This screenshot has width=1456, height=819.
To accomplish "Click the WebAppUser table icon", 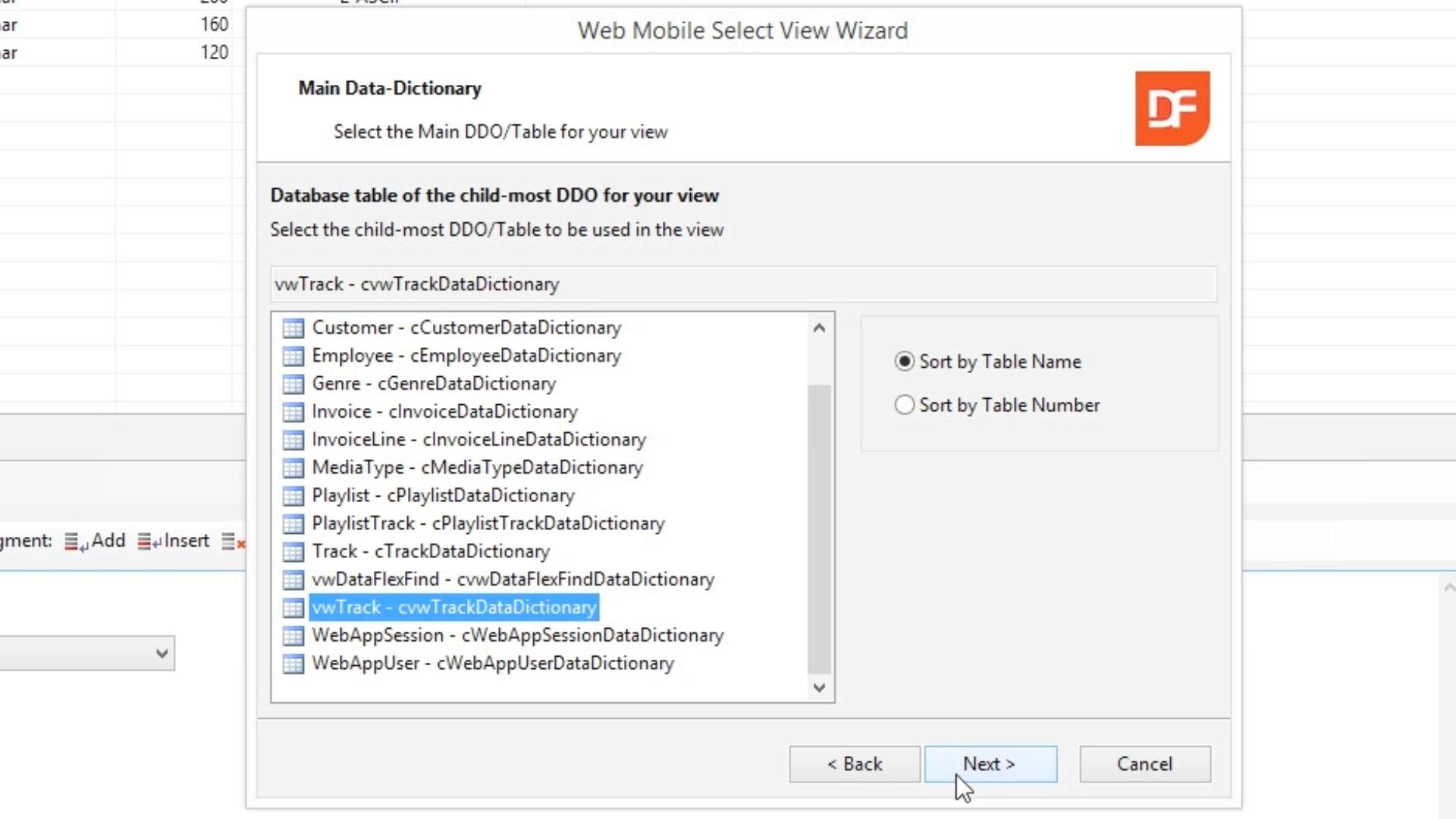I will click(293, 664).
